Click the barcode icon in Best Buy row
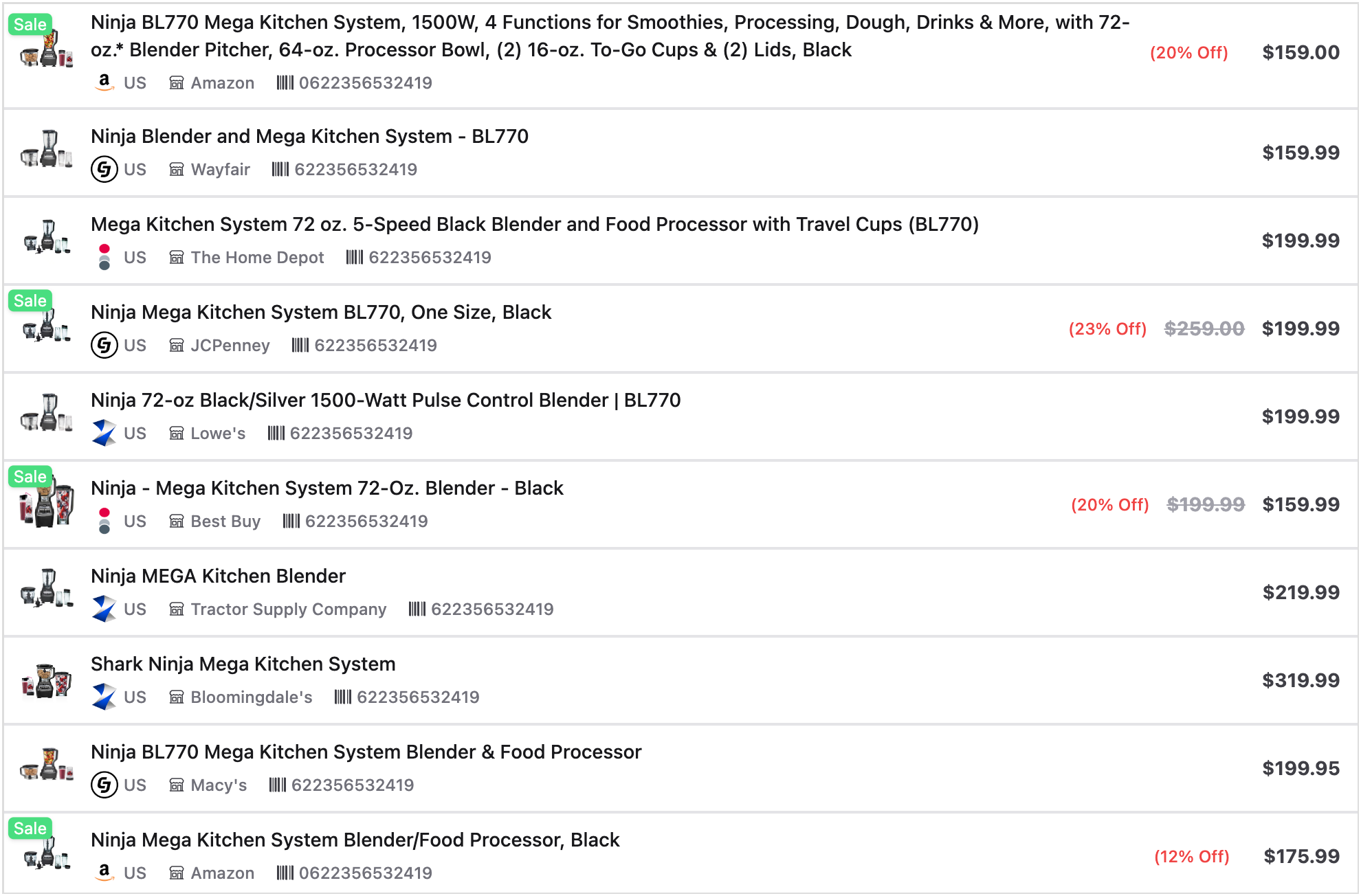1361x896 pixels. point(291,521)
